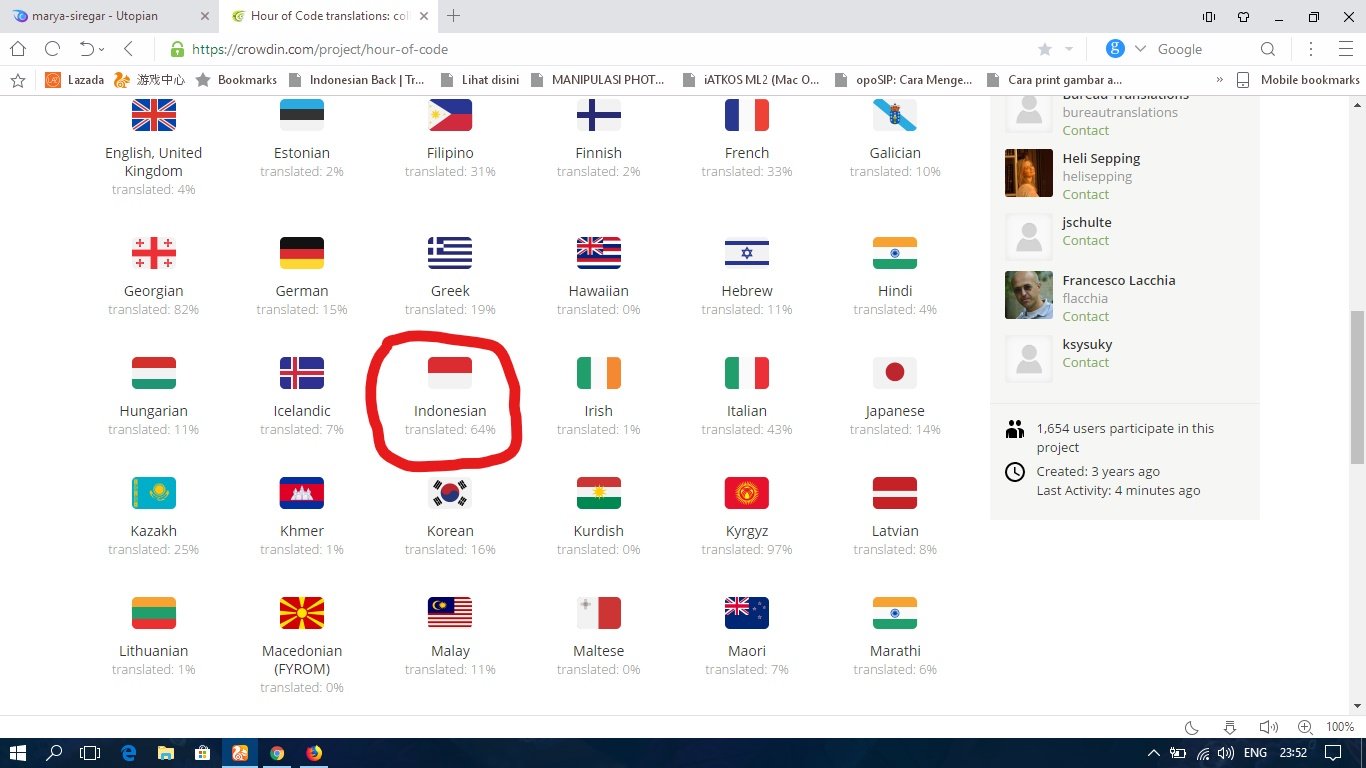Screen dimensions: 1366x768
Task: Open the Georgian flag icon
Action: point(154,253)
